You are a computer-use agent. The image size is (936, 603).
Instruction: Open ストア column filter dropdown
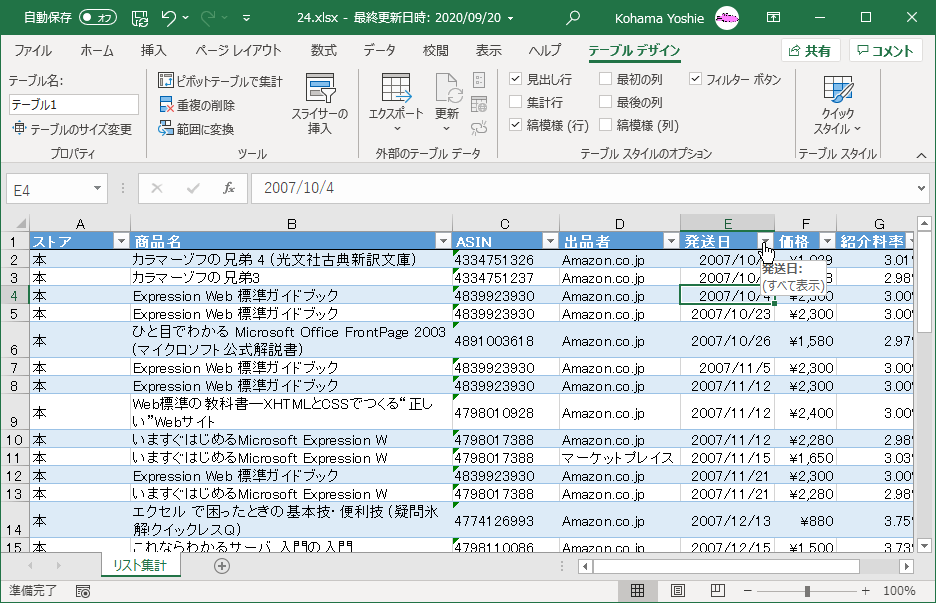pos(121,241)
